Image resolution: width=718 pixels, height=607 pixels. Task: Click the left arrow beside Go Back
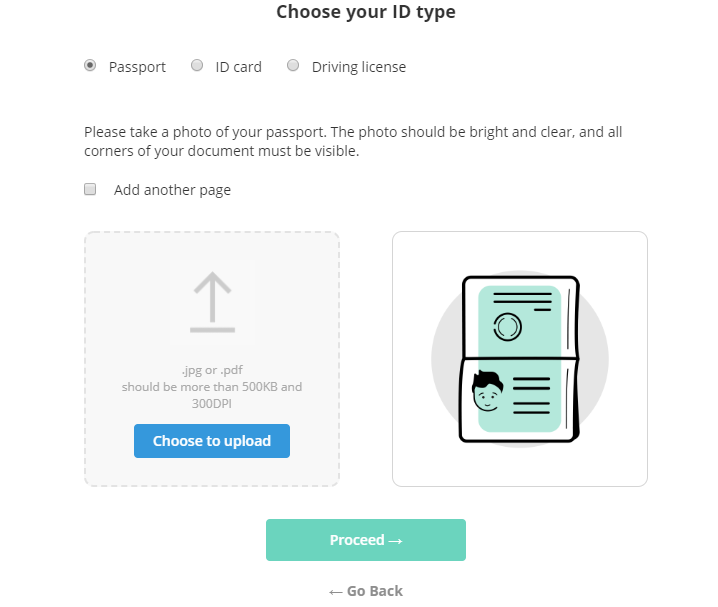(336, 592)
